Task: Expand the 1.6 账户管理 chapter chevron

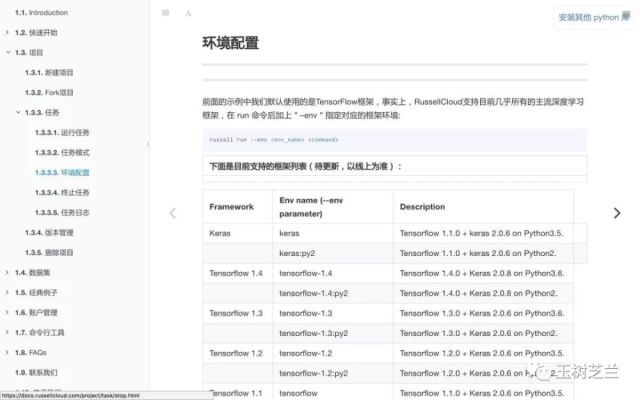Action: 7,312
